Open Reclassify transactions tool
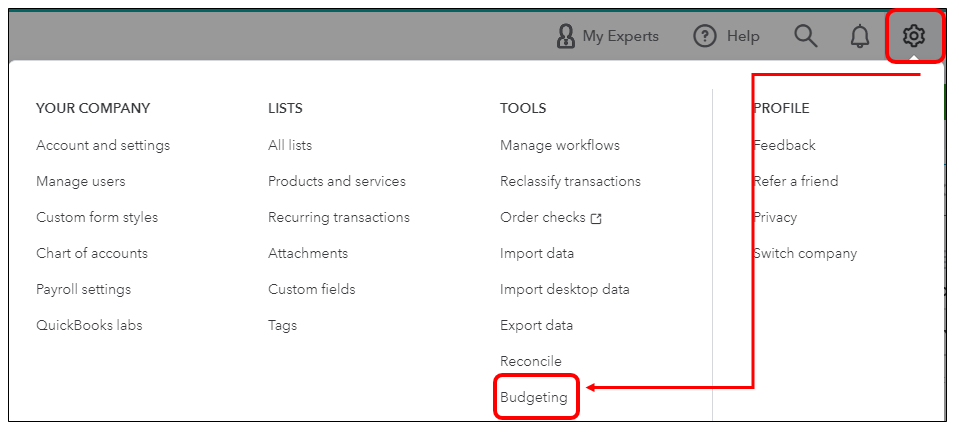This screenshot has width=959, height=435. pyautogui.click(x=571, y=182)
